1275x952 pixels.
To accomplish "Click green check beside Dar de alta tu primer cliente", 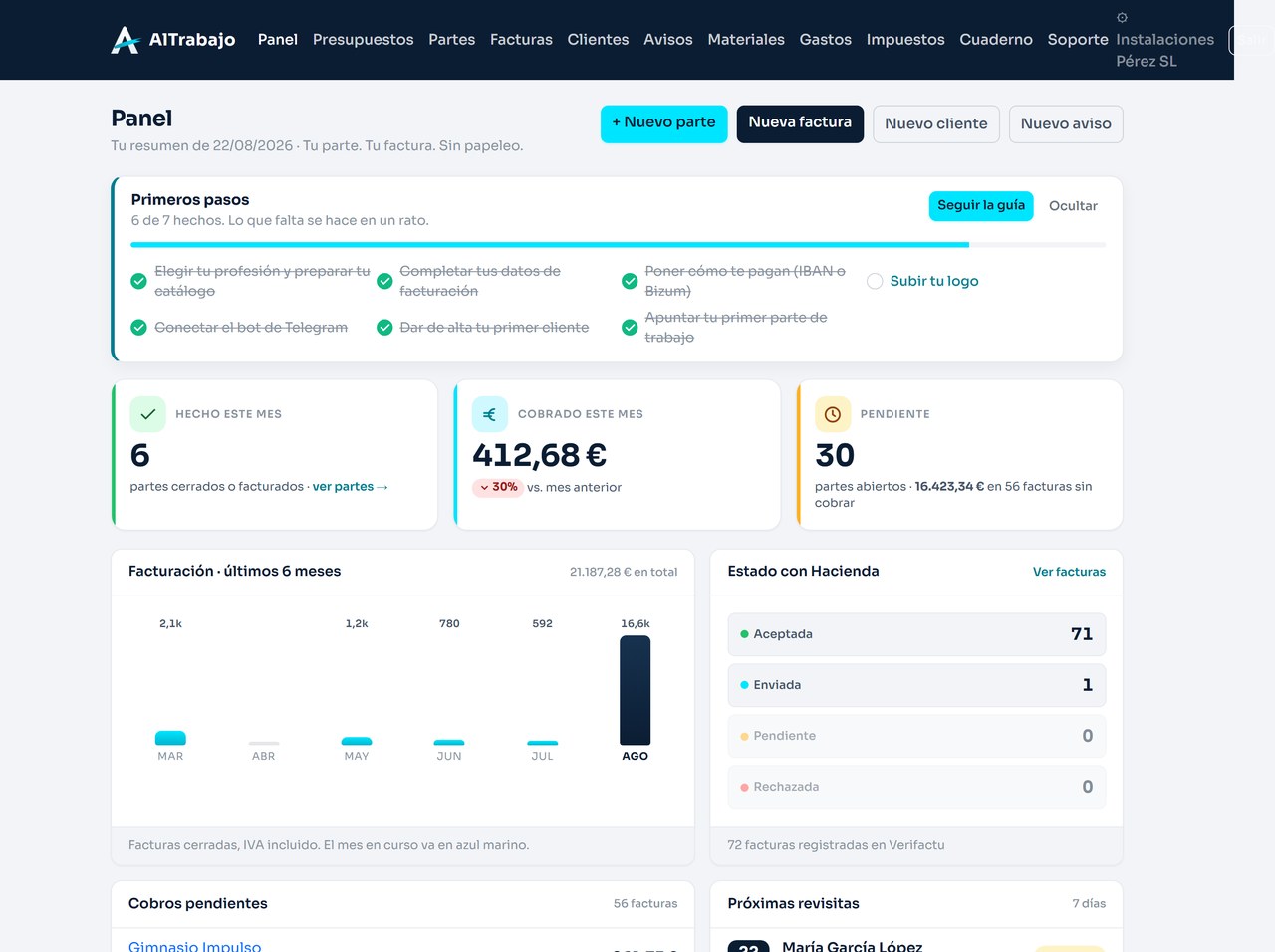I will 384,328.
